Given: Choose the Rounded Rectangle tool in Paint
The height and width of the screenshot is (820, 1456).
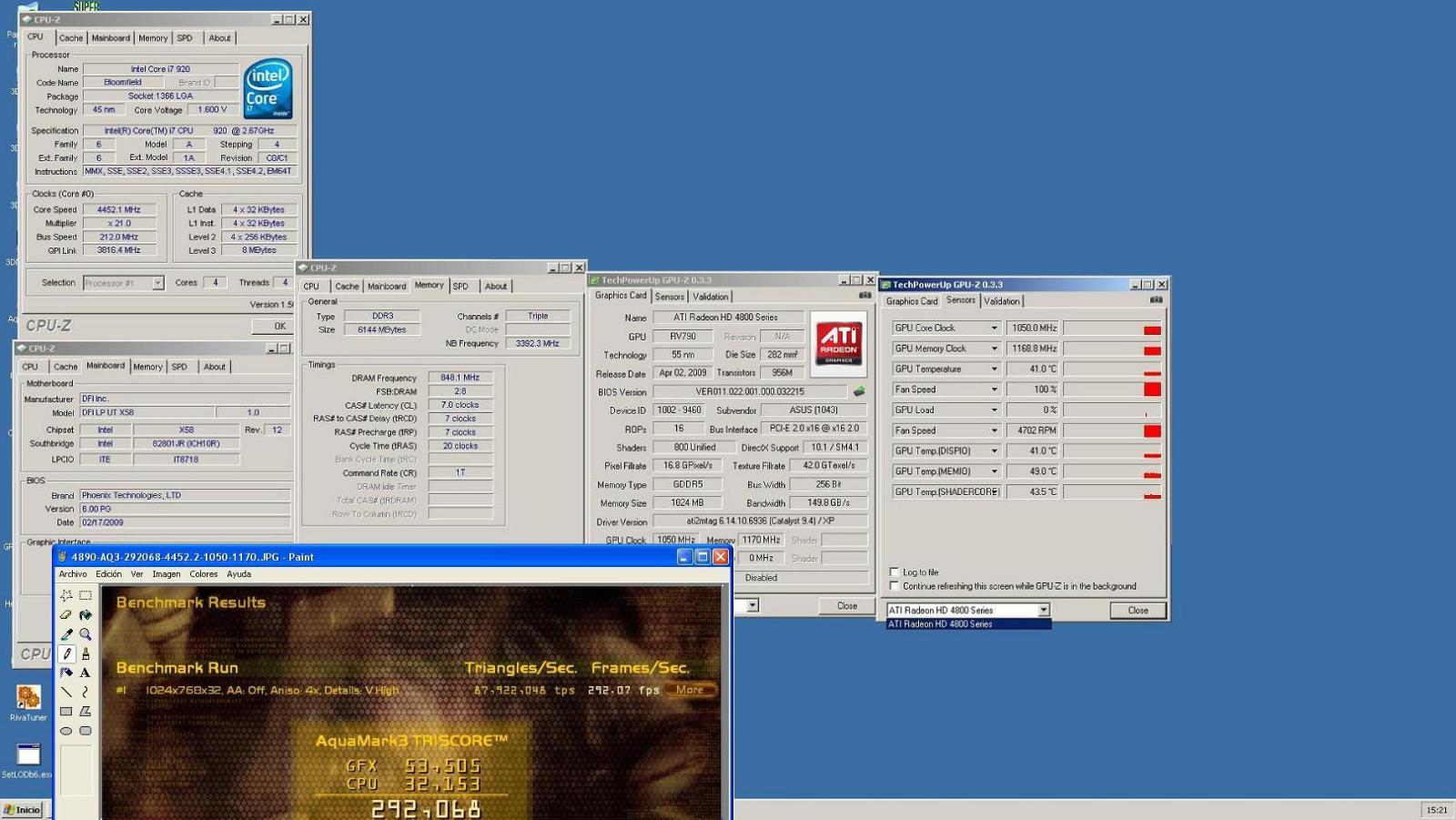Looking at the screenshot, I should click(x=86, y=730).
